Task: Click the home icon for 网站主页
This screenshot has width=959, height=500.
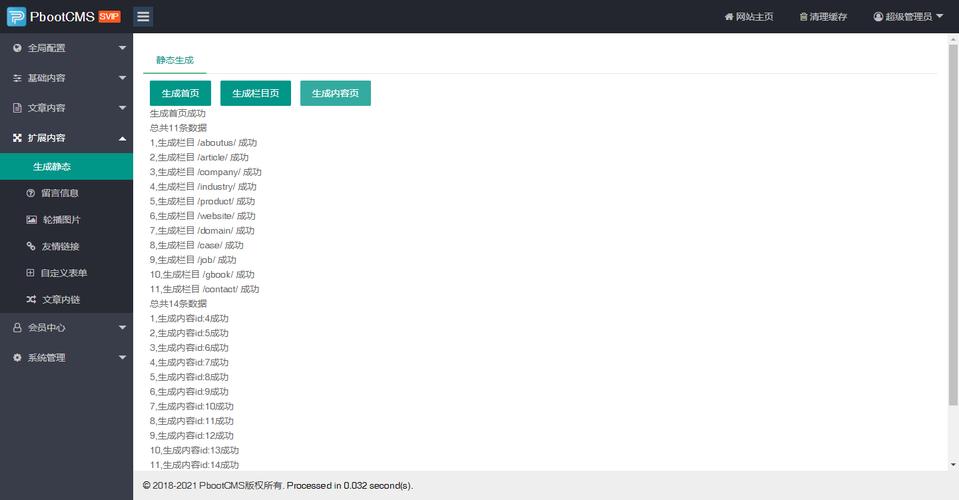Action: [x=729, y=17]
